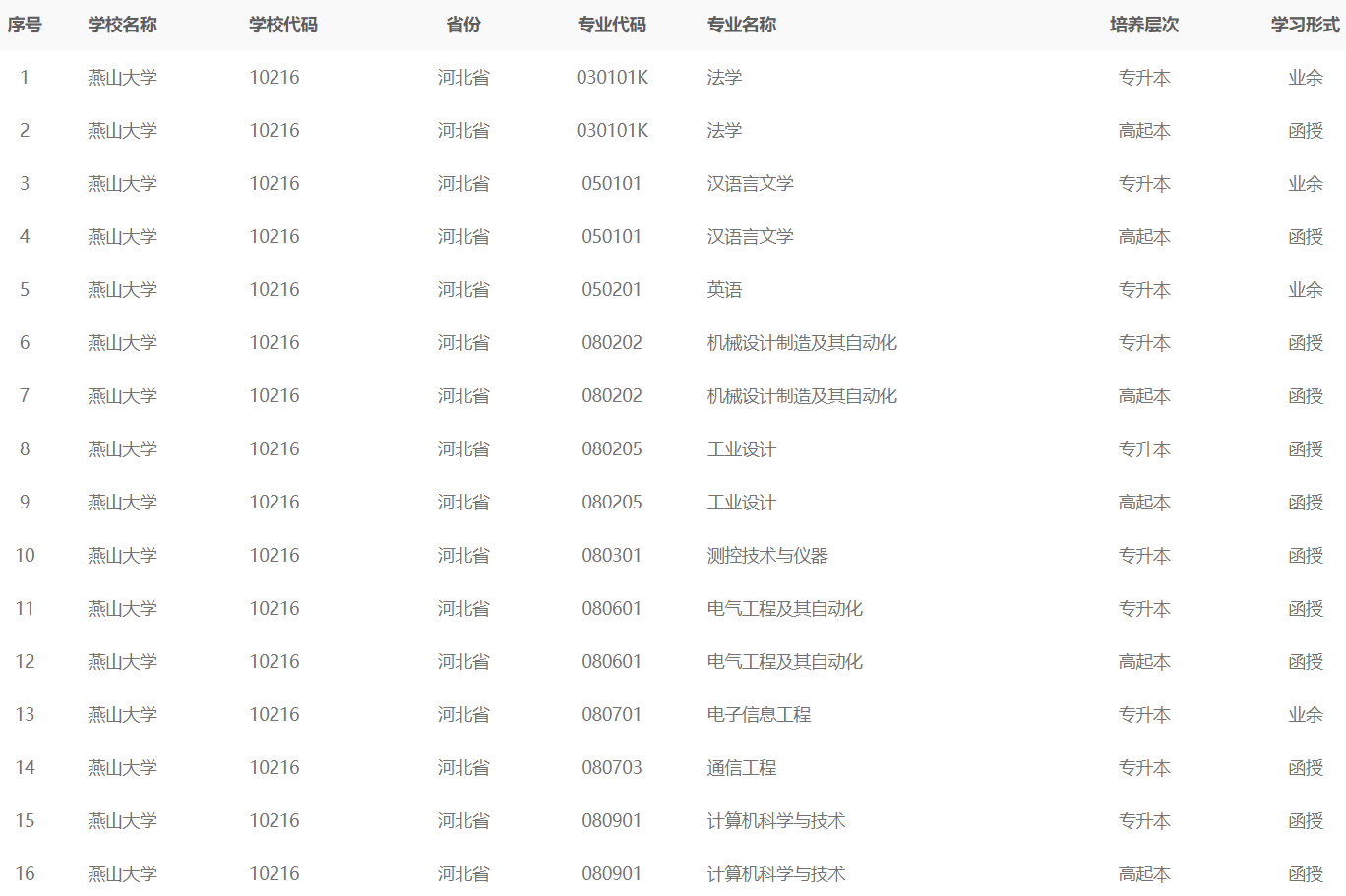
Task: Click 高起本 in the 法学 row 2
Action: (x=1144, y=131)
